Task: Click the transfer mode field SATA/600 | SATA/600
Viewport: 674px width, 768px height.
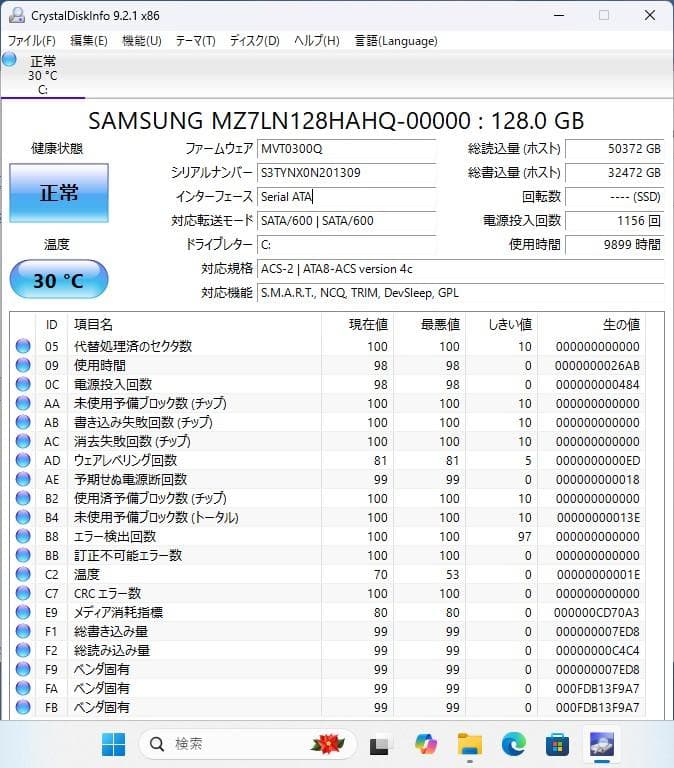Action: coord(346,221)
